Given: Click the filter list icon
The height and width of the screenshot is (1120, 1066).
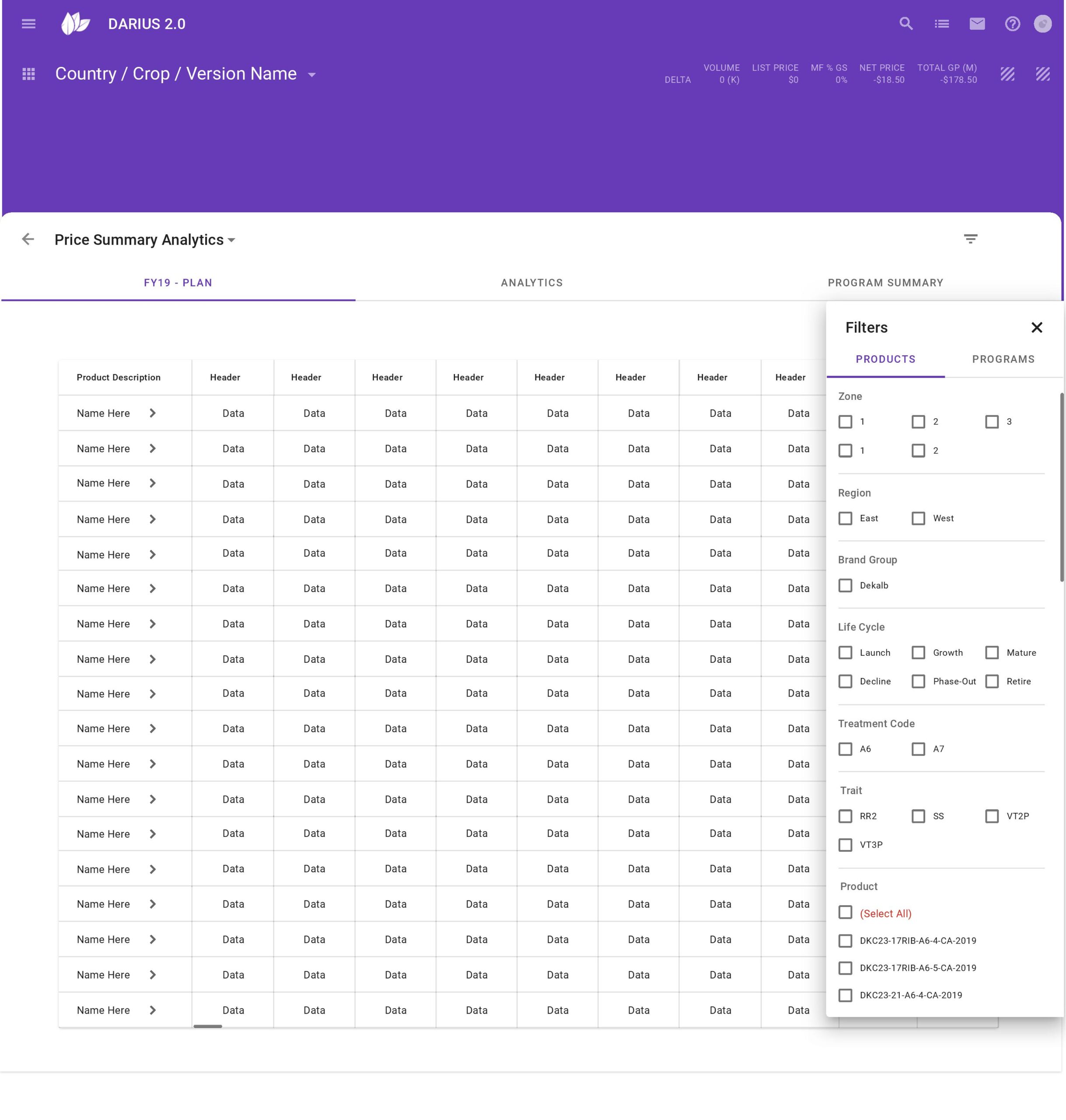Looking at the screenshot, I should [970, 239].
